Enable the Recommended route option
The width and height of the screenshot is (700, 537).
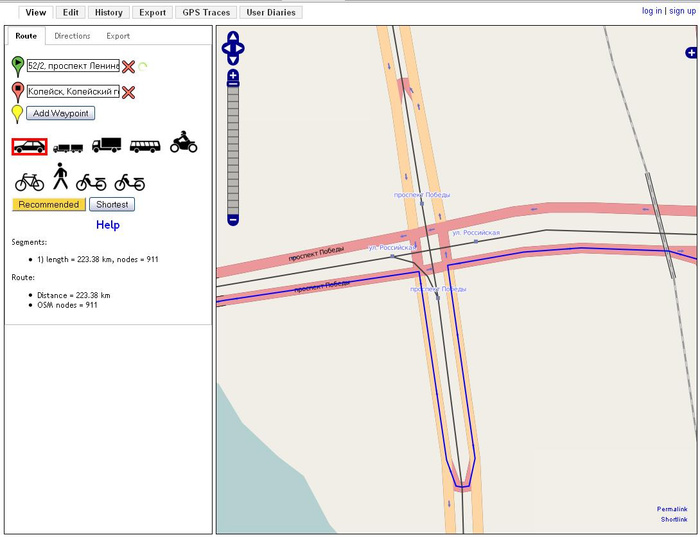pos(49,204)
